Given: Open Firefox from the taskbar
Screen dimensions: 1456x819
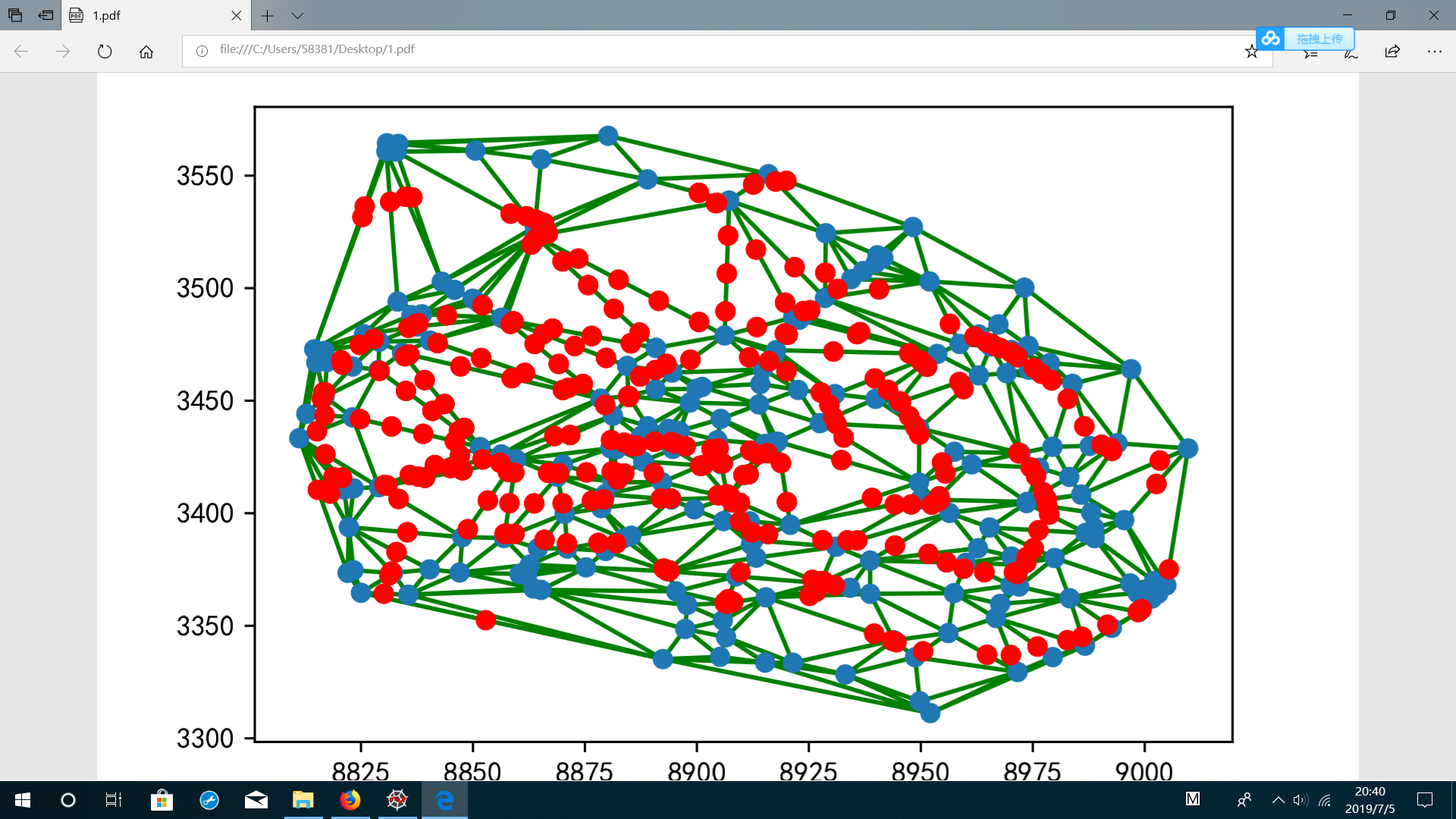Looking at the screenshot, I should pos(350,800).
